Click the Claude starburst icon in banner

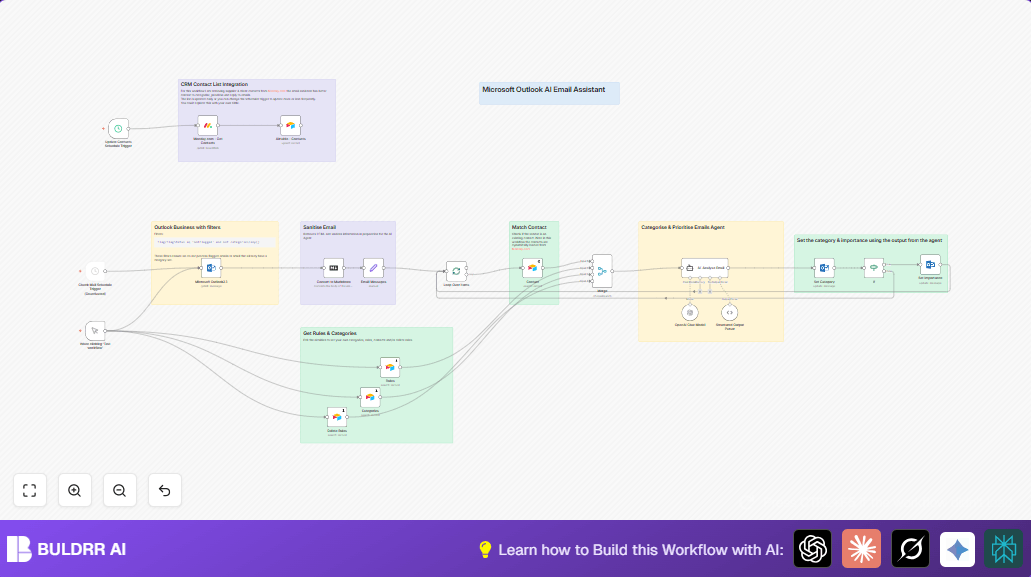(861, 549)
